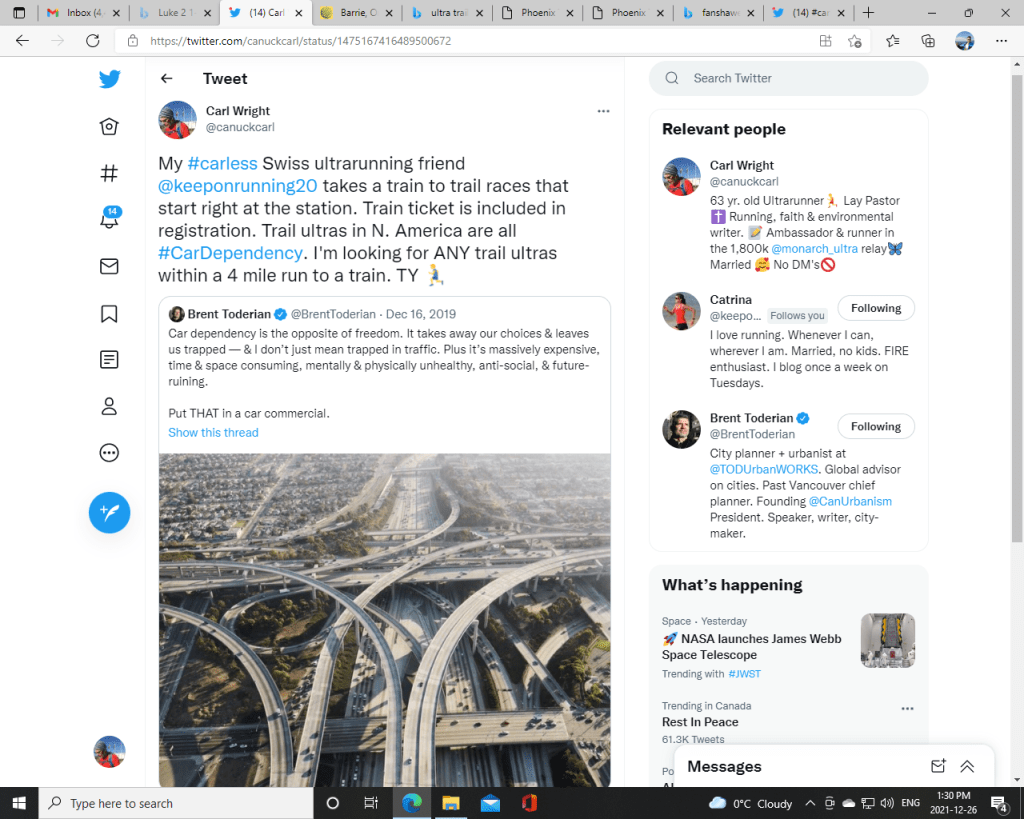Switch to the Luke 2 browser tab
This screenshot has height=819, width=1024.
(x=177, y=13)
